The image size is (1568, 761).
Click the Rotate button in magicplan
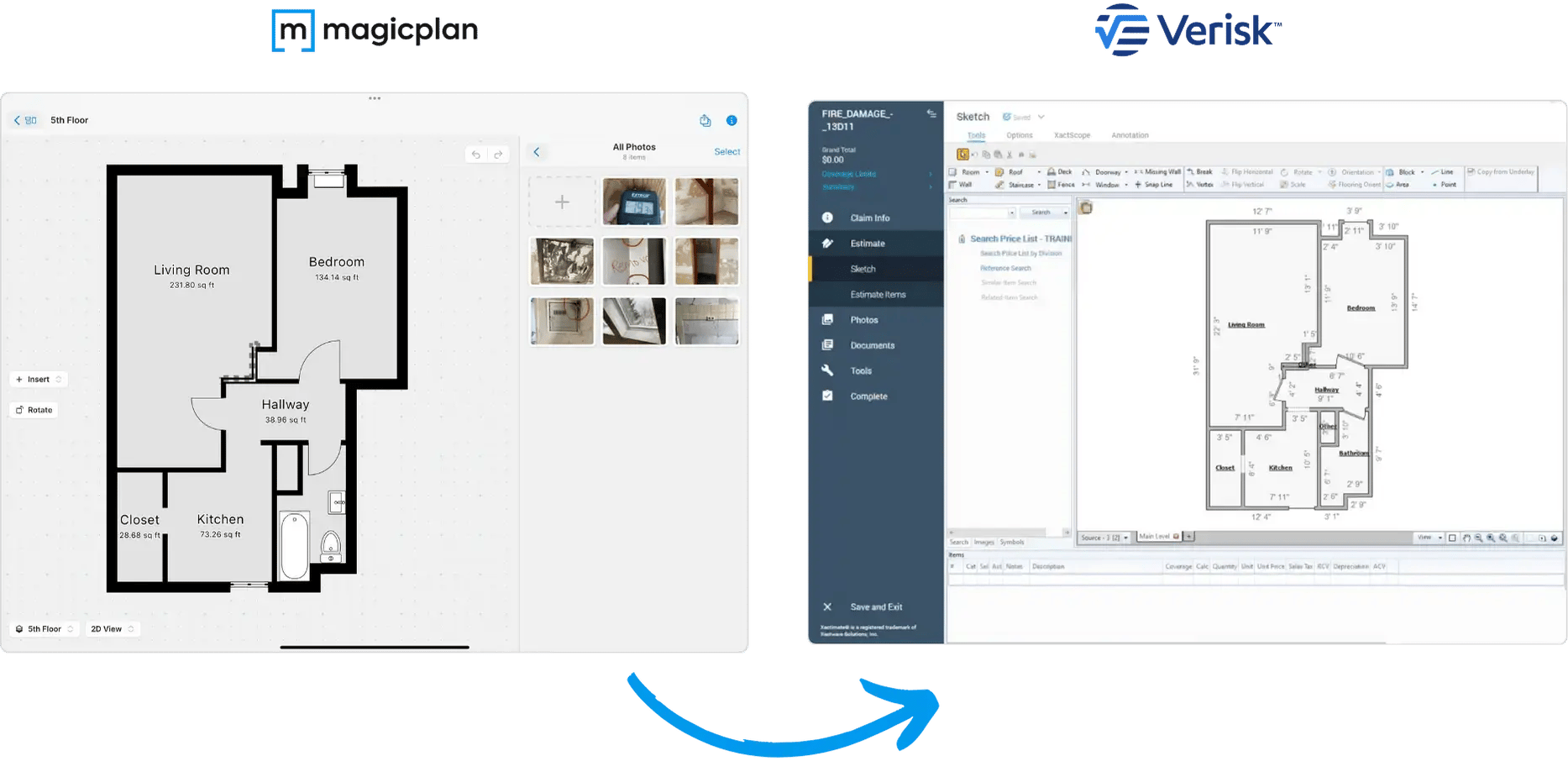pyautogui.click(x=34, y=410)
